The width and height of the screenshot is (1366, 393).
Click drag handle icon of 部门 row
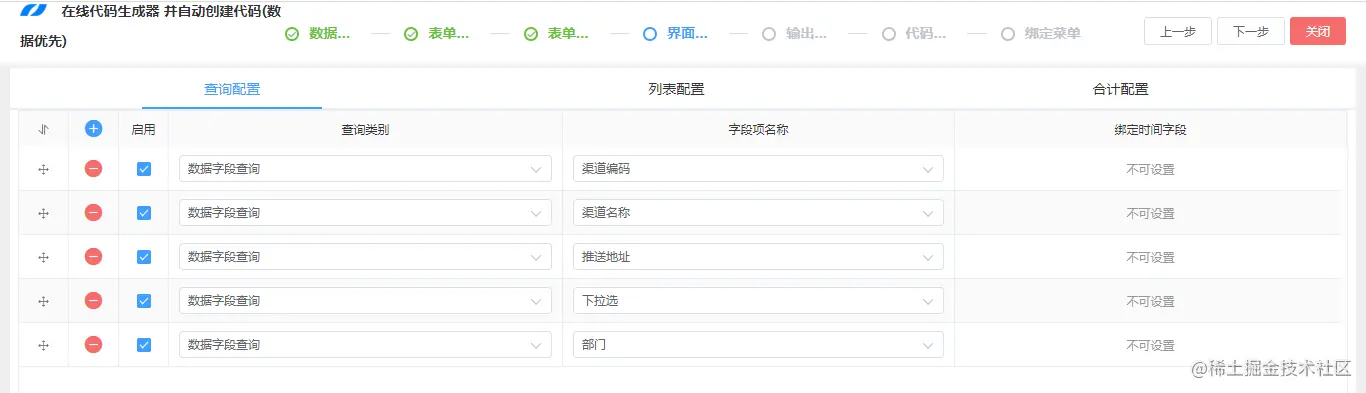(x=43, y=346)
